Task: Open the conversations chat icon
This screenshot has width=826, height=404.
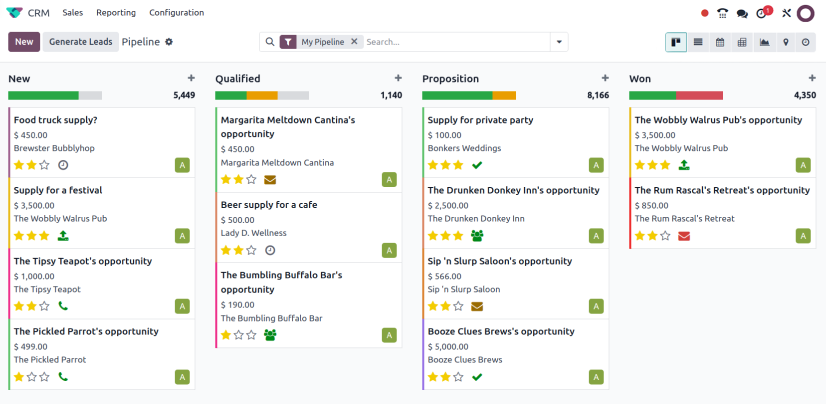Action: (x=742, y=13)
